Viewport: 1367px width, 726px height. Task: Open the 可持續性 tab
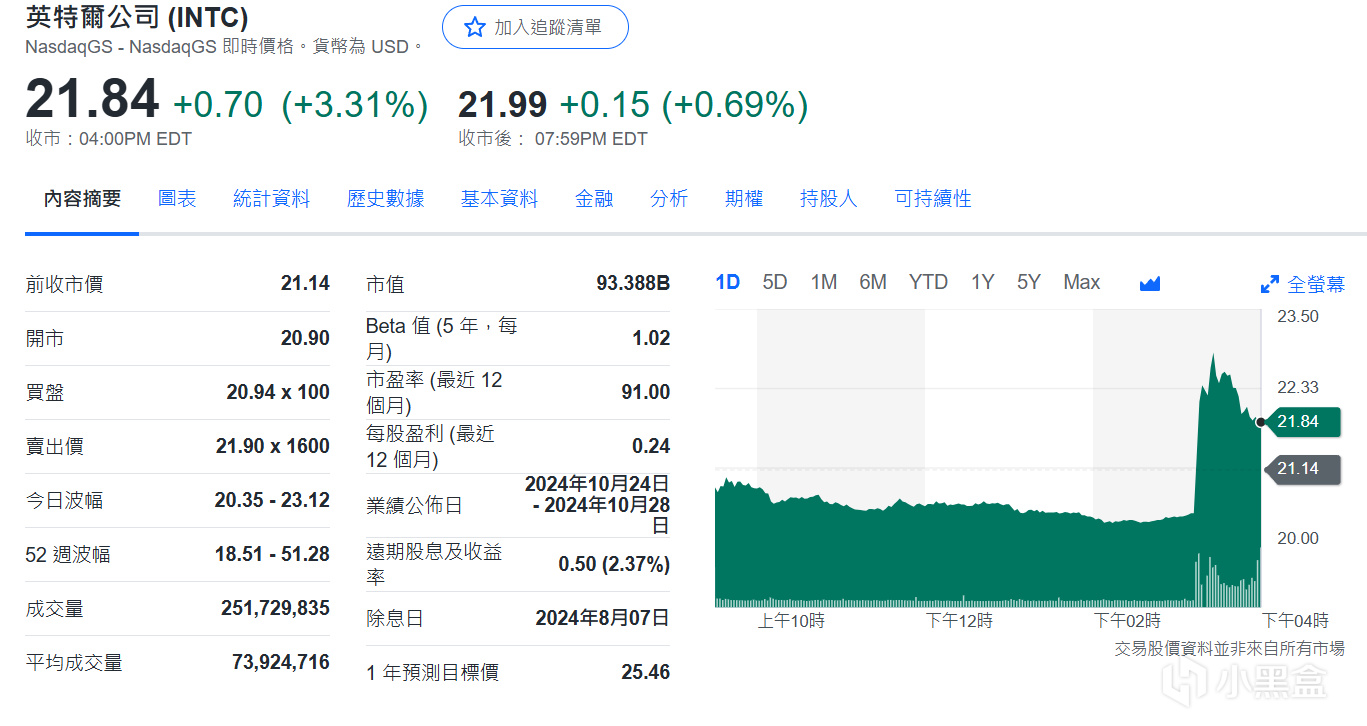933,199
